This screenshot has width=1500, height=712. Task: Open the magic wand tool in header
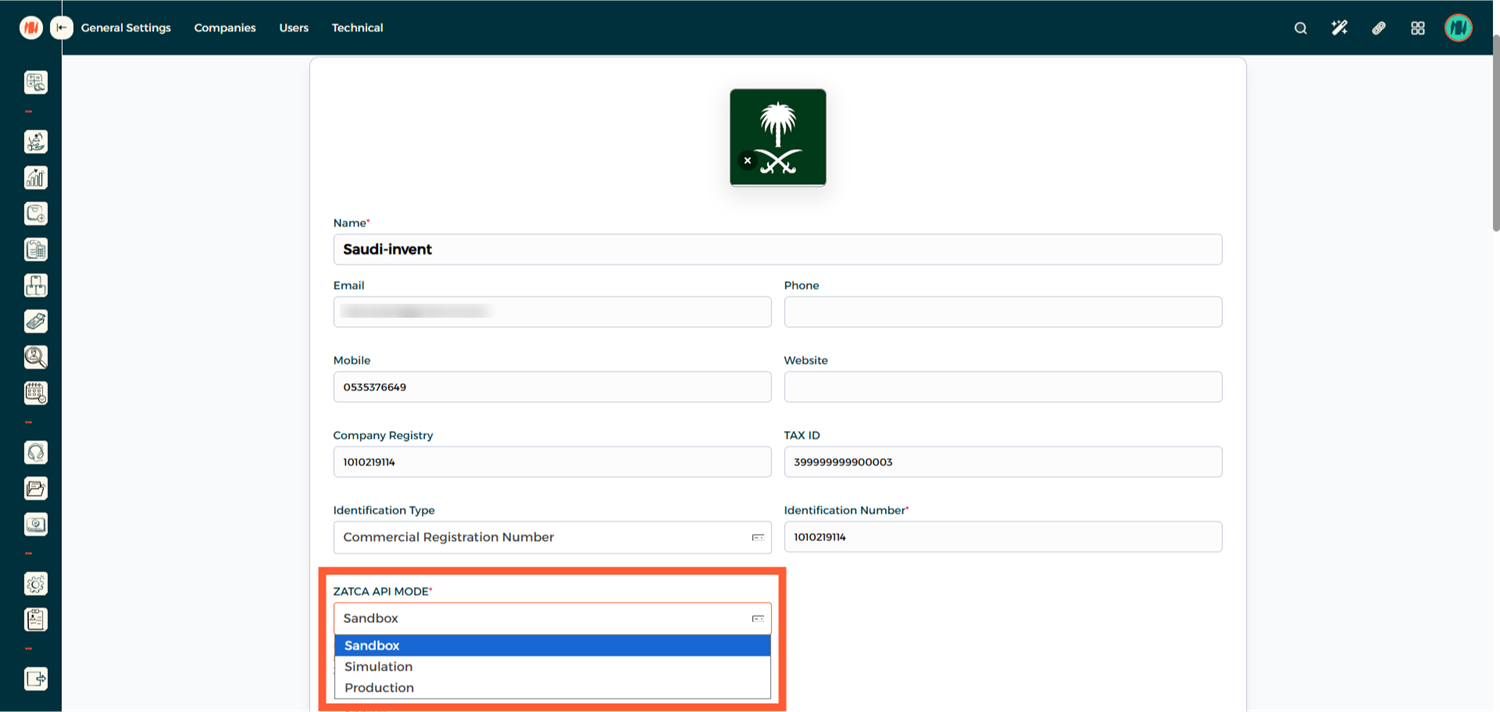pyautogui.click(x=1339, y=28)
